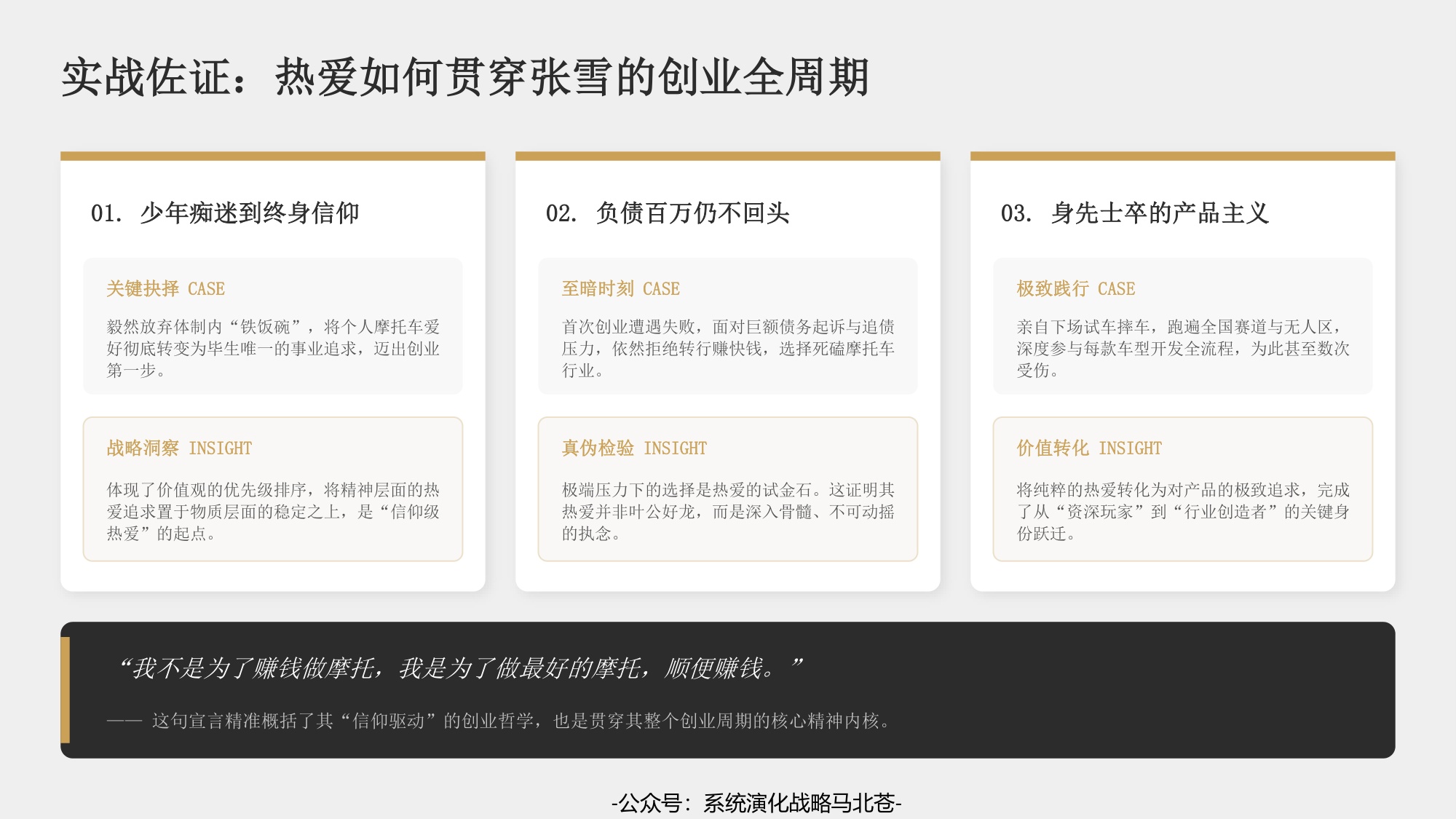The width and height of the screenshot is (1456, 819).
Task: Click the gold bar above card 02
Action: coord(726,154)
